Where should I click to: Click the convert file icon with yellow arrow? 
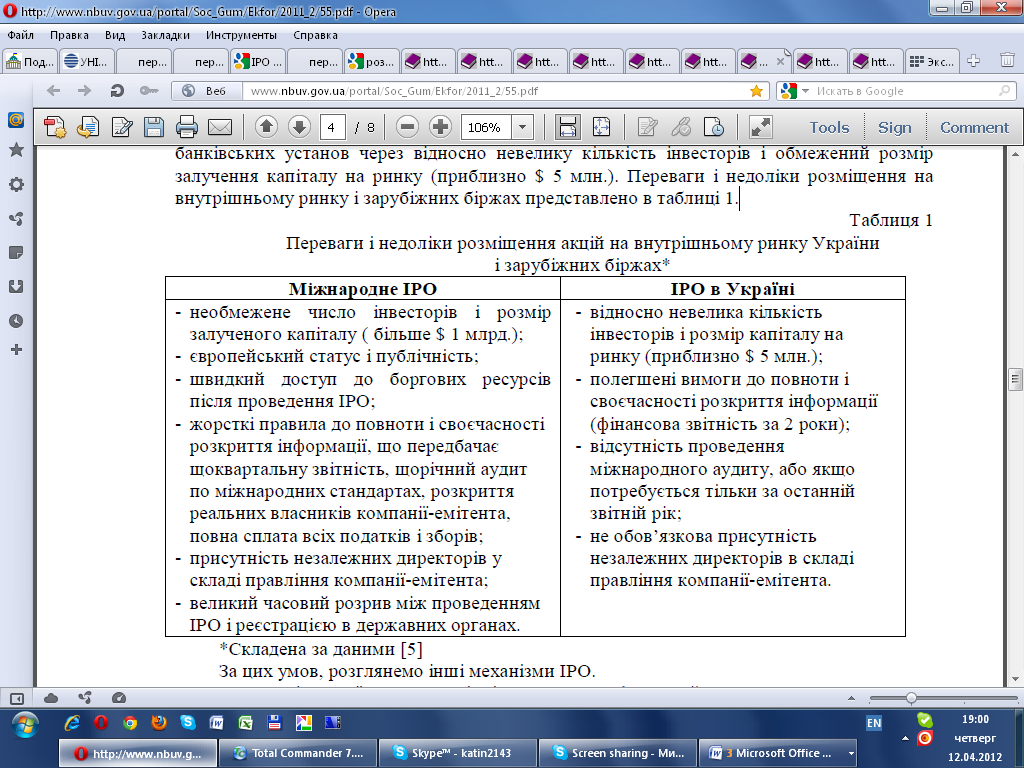(x=88, y=127)
